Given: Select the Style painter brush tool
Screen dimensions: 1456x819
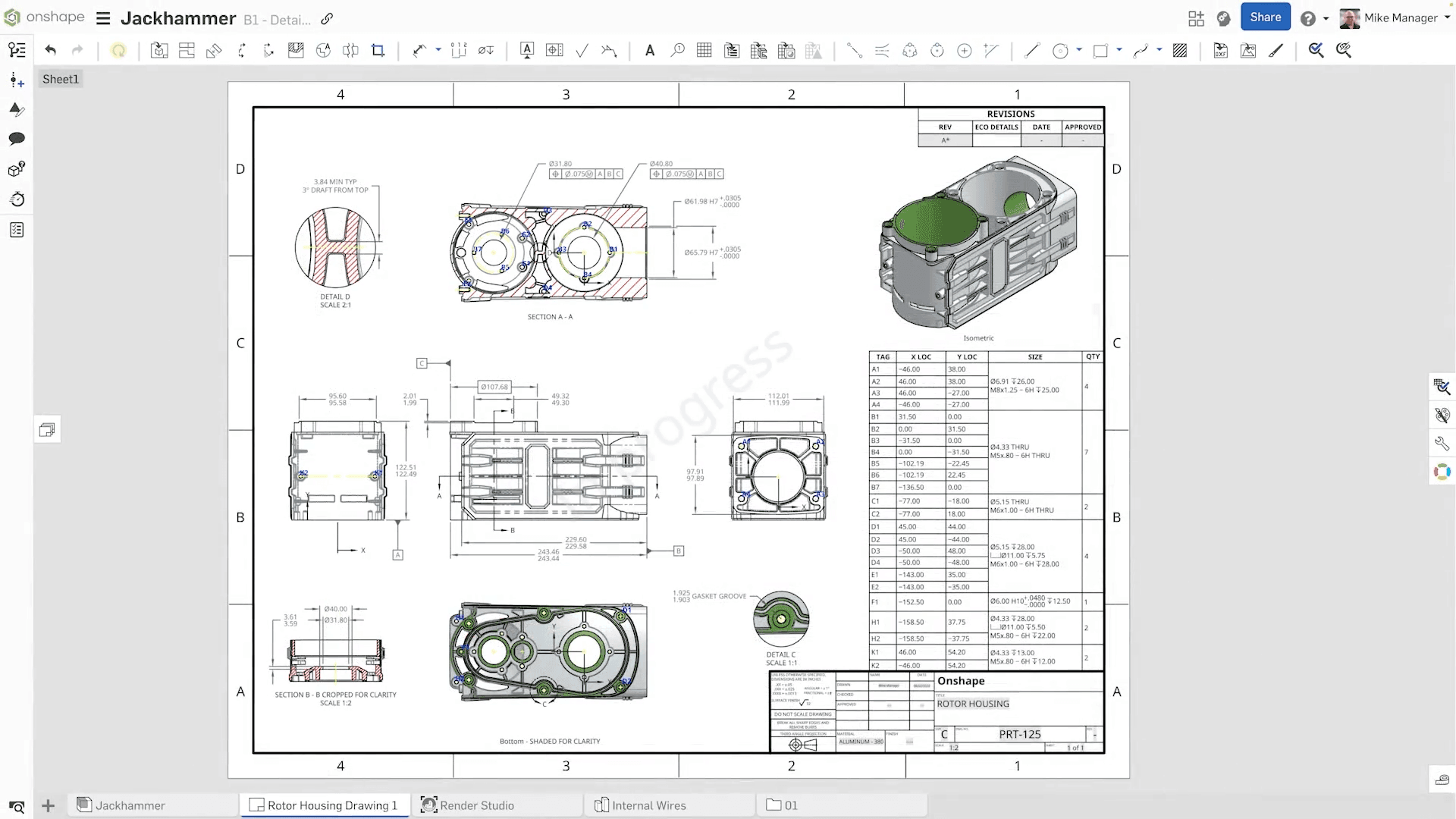Looking at the screenshot, I should [x=1276, y=50].
